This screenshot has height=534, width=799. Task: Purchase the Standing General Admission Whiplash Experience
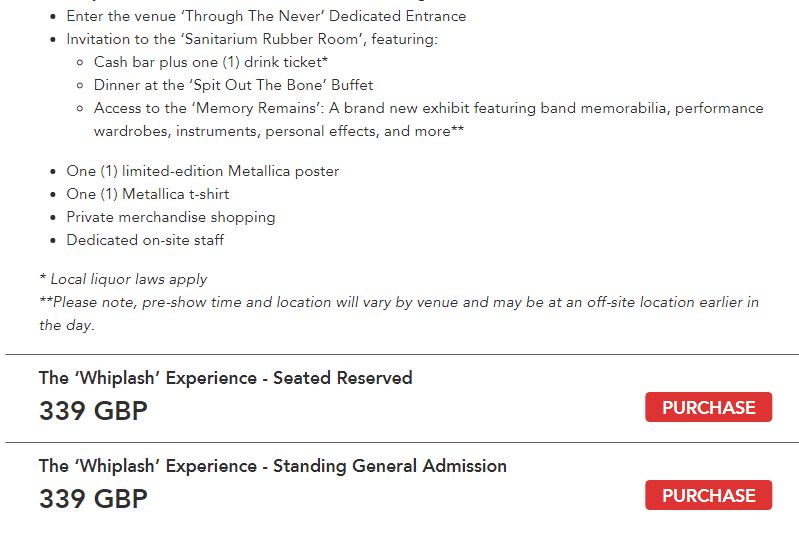coord(708,495)
